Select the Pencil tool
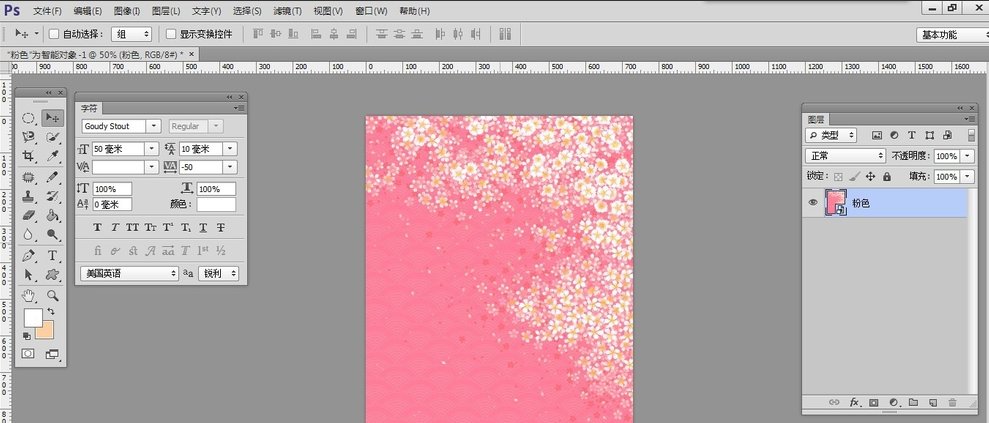This screenshot has width=989, height=423. 53,177
